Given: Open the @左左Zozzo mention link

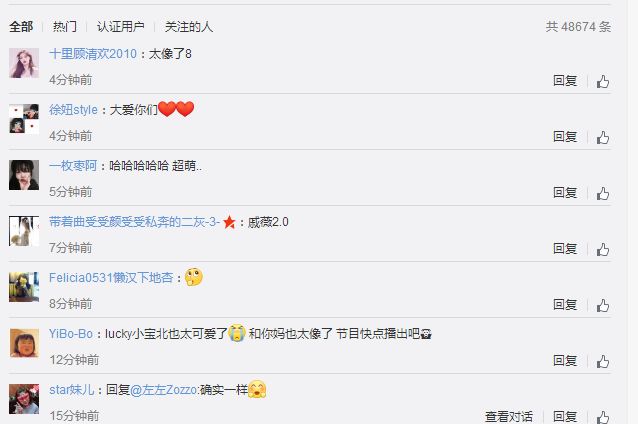Looking at the screenshot, I should [x=164, y=390].
